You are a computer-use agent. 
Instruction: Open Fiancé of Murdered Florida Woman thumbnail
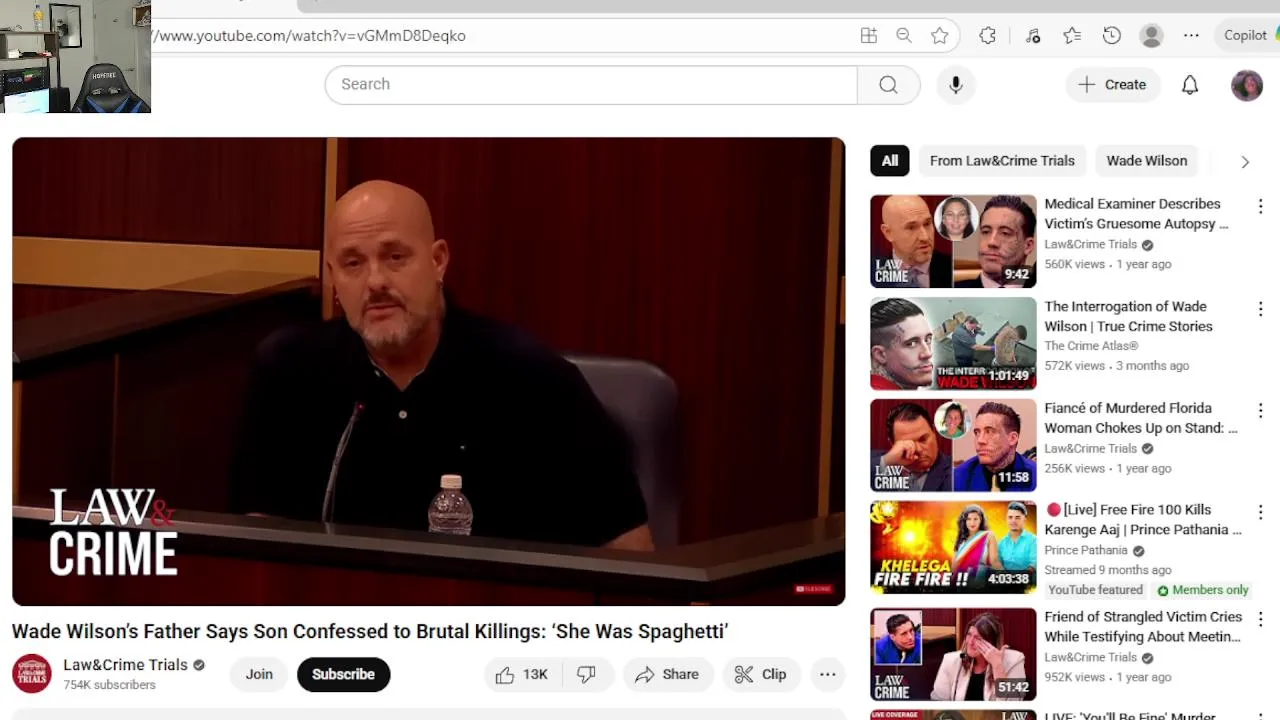pyautogui.click(x=953, y=445)
